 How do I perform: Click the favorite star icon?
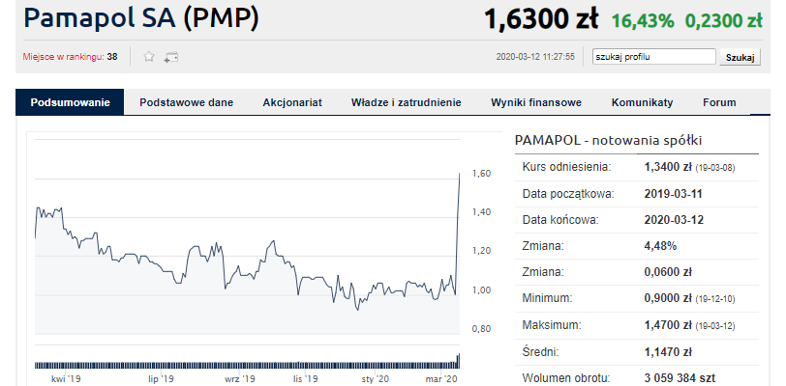149,57
